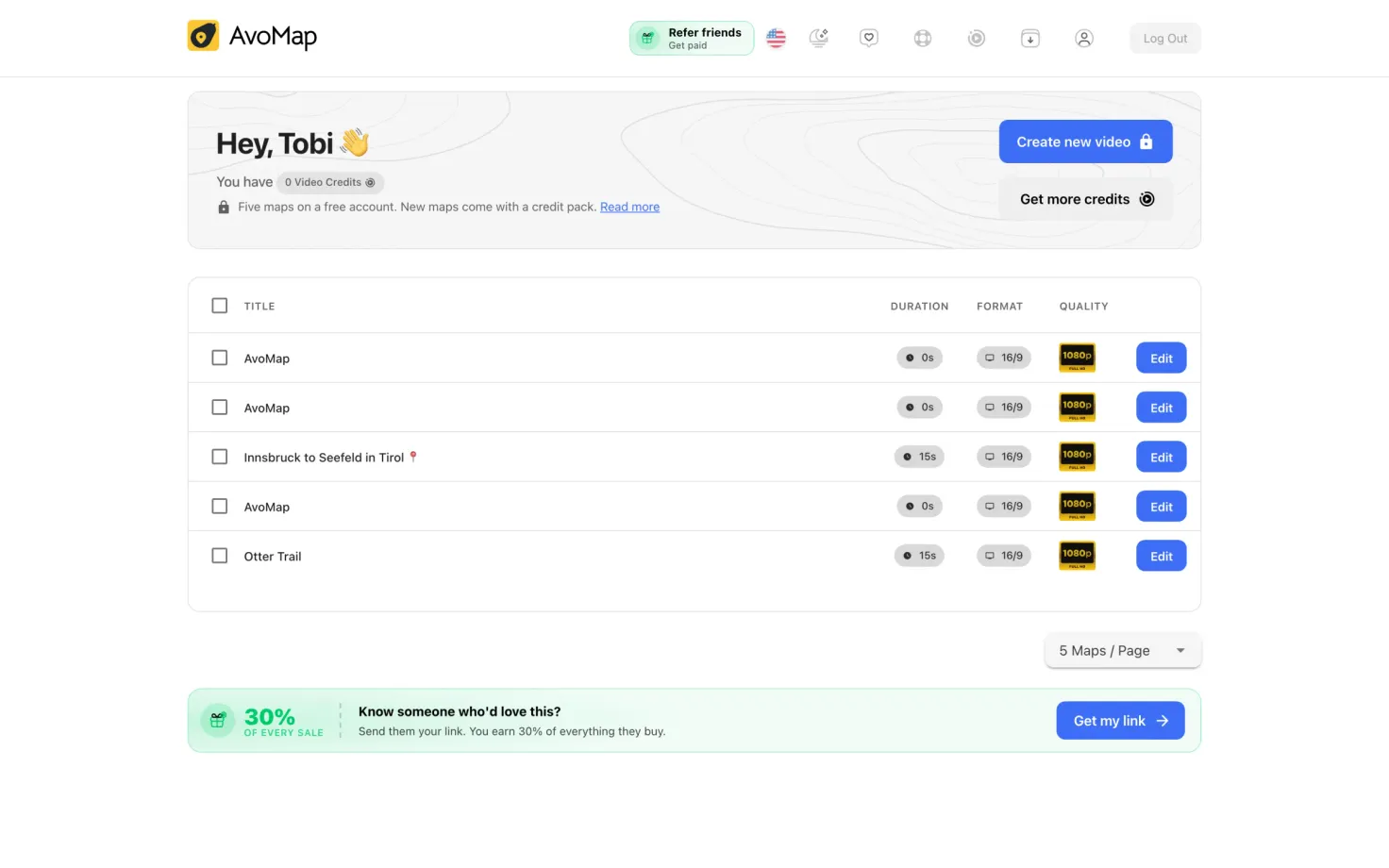Image resolution: width=1389 pixels, height=868 pixels.
Task: Click the Refer friends Get paid button
Action: [692, 39]
